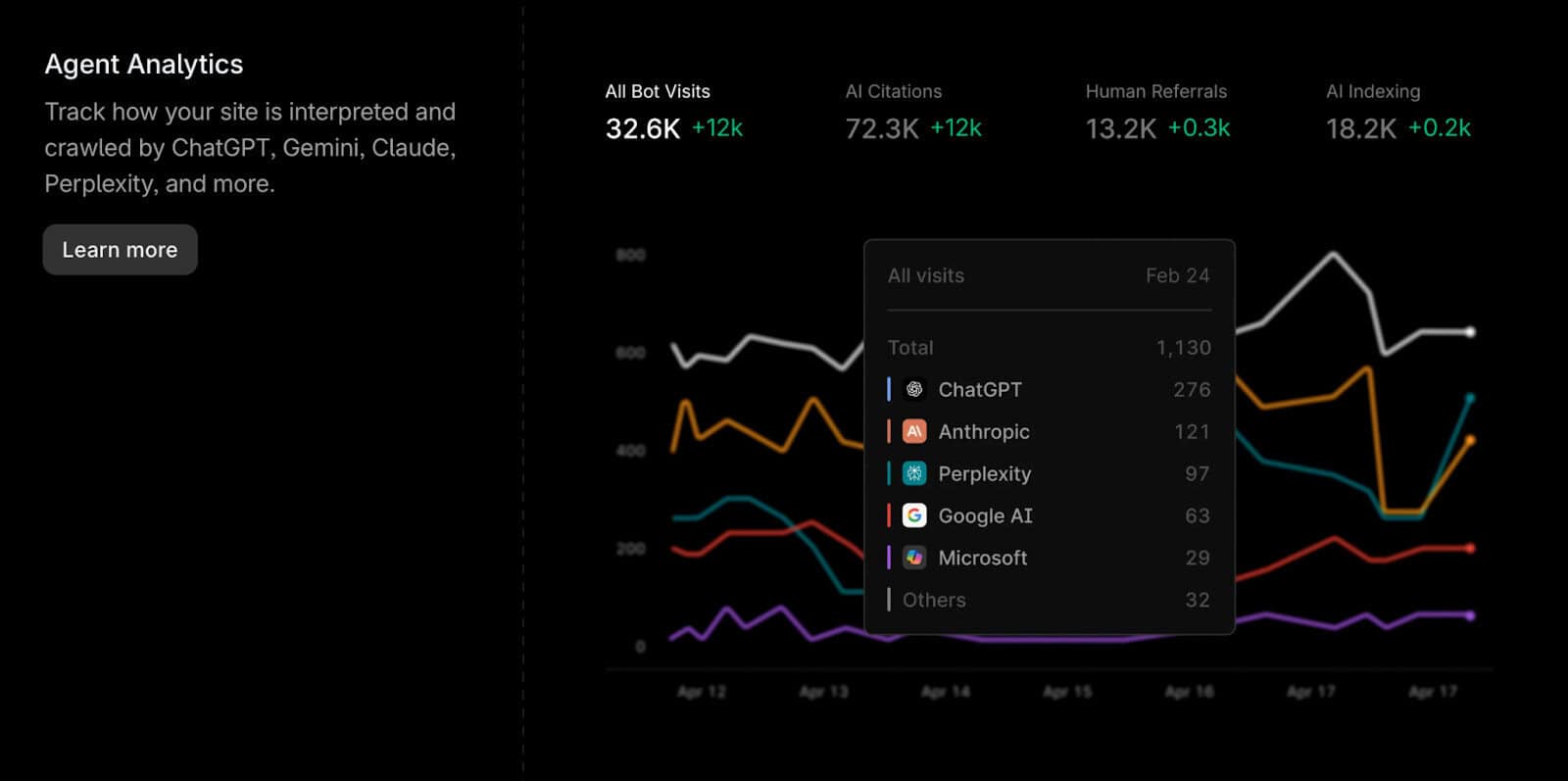Image resolution: width=1568 pixels, height=781 pixels.
Task: Click the teal line's end data point
Action: click(1470, 398)
